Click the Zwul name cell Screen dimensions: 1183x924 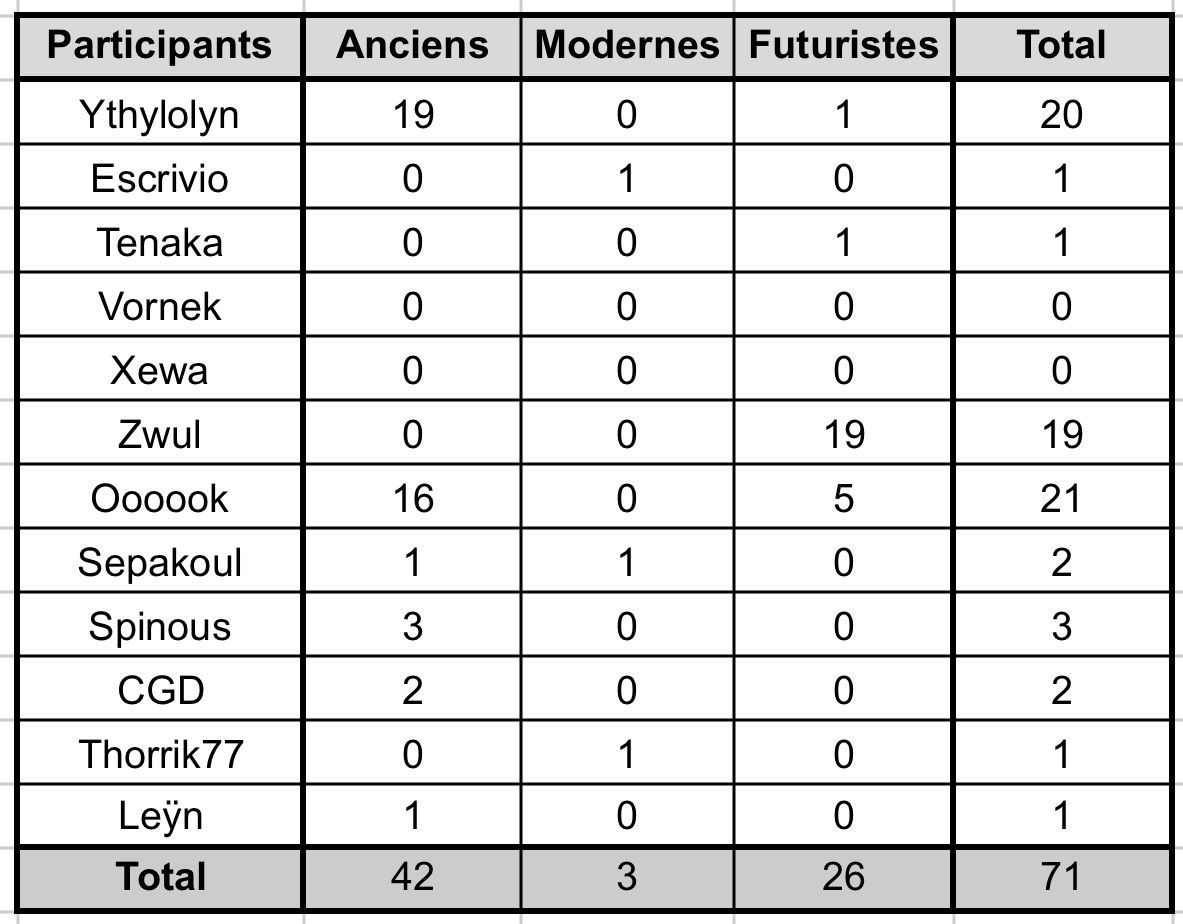coord(160,435)
